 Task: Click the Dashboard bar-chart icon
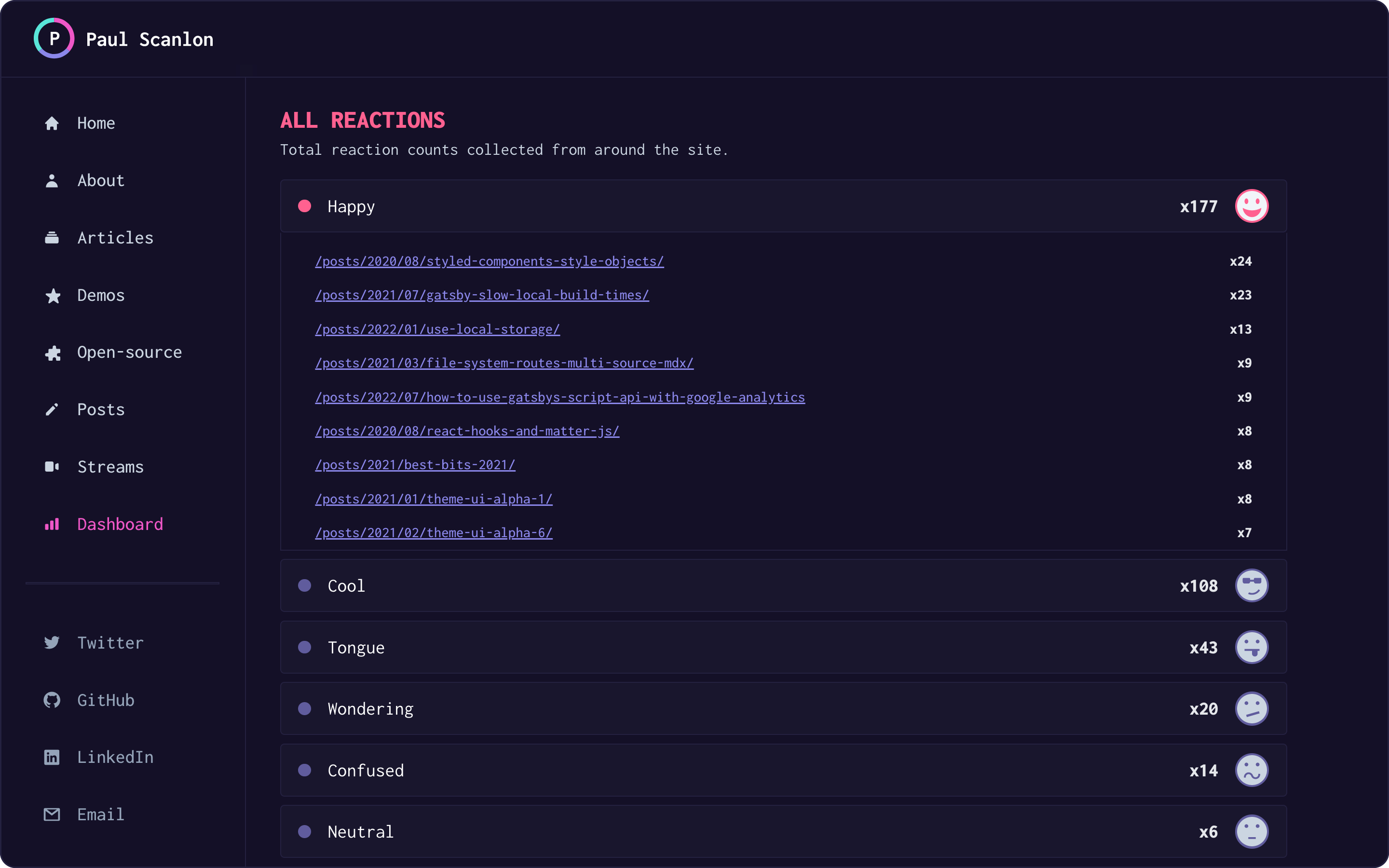click(52, 524)
